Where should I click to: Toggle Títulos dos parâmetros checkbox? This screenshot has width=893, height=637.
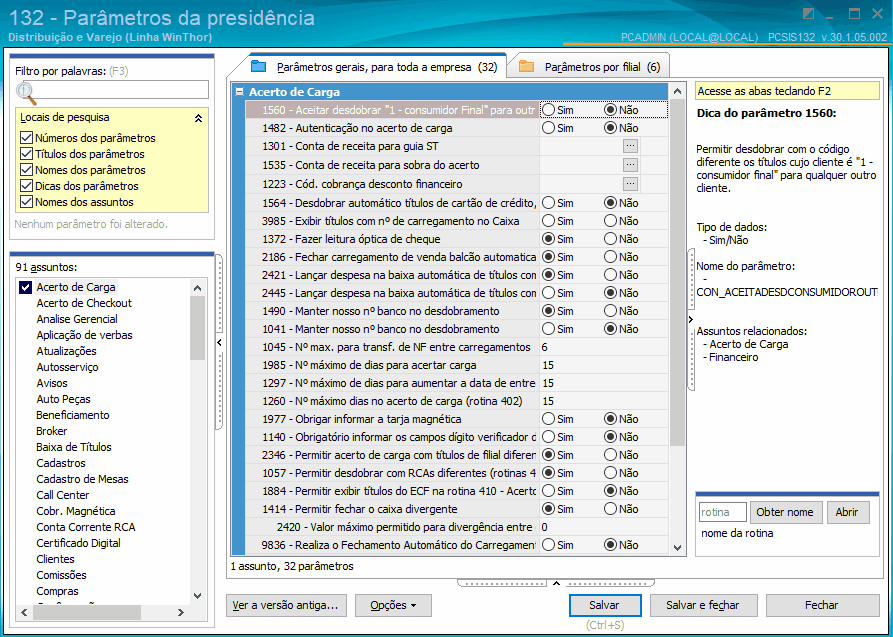(x=26, y=154)
